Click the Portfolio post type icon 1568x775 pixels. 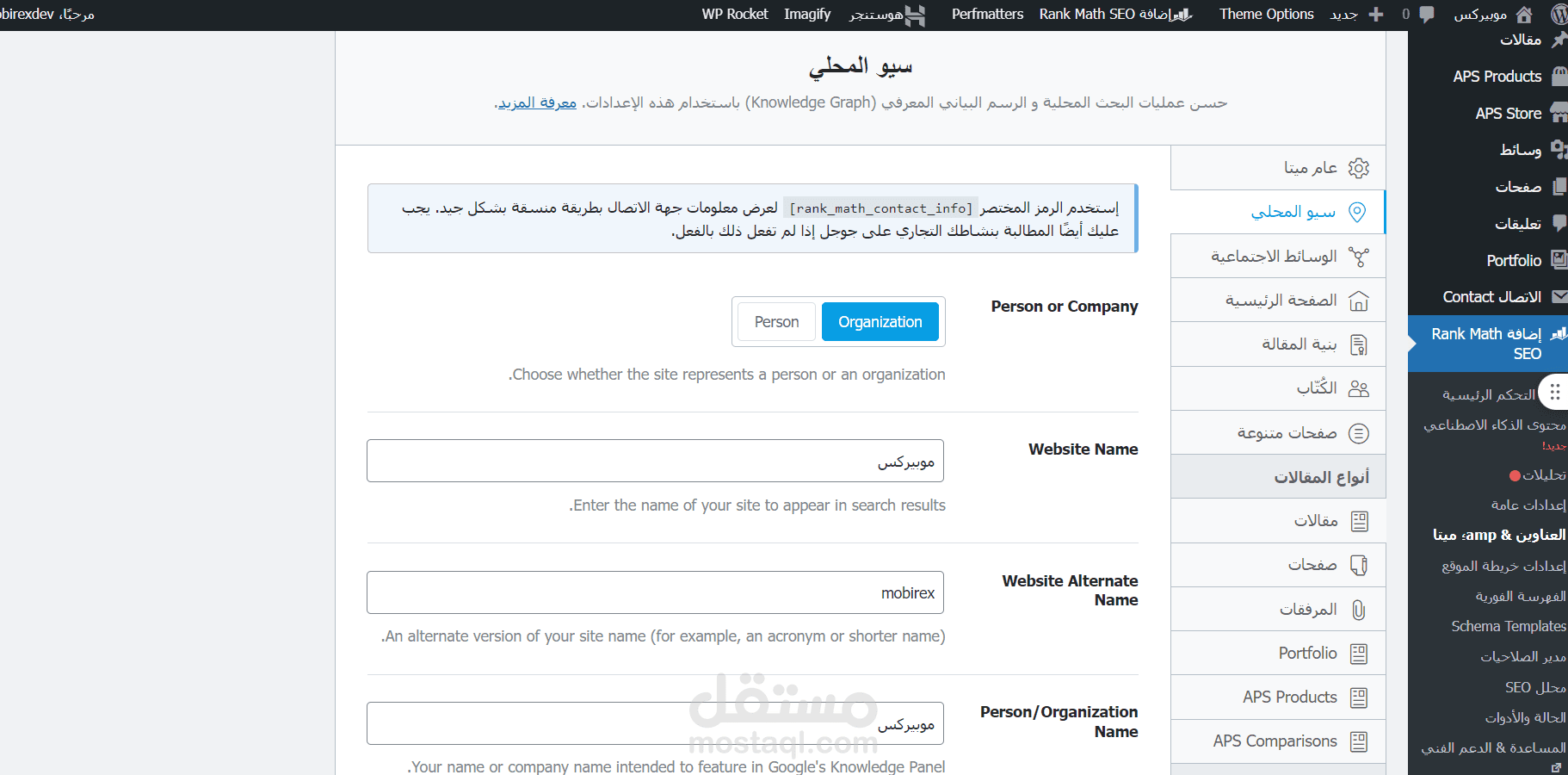point(1359,654)
